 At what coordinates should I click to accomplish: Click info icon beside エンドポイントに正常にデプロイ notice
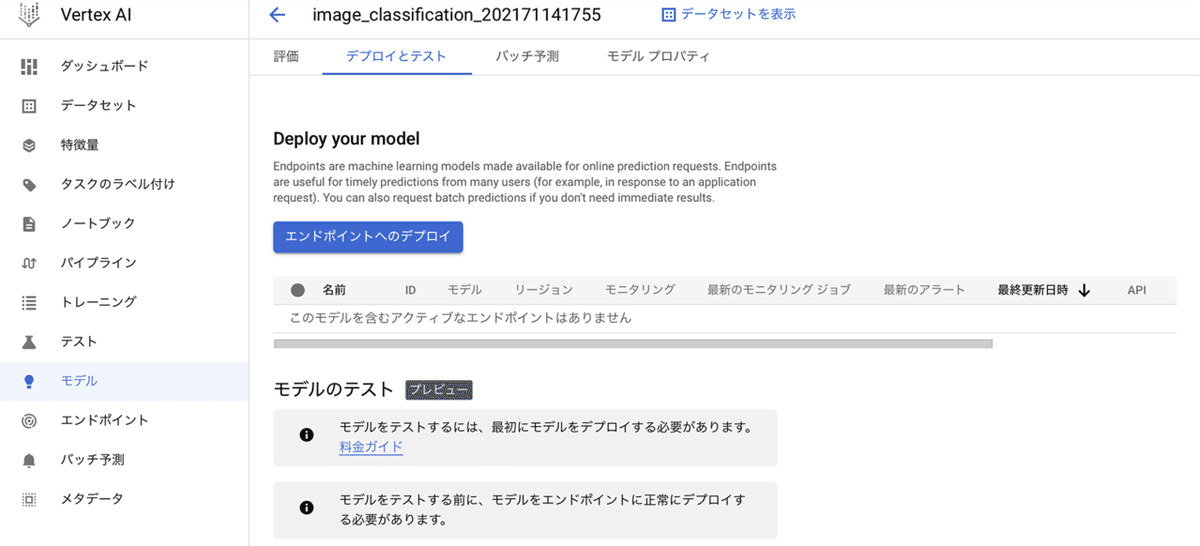click(307, 507)
